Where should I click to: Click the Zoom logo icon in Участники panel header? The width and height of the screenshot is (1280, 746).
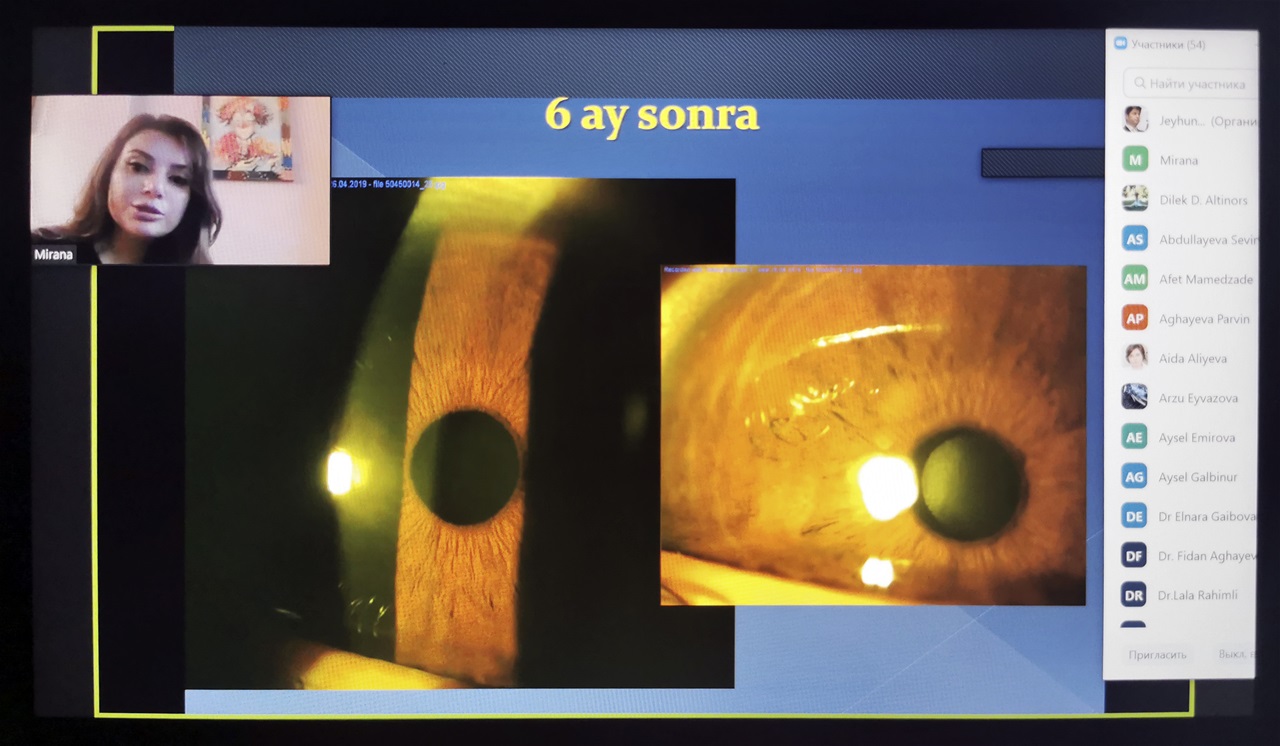click(x=1121, y=44)
